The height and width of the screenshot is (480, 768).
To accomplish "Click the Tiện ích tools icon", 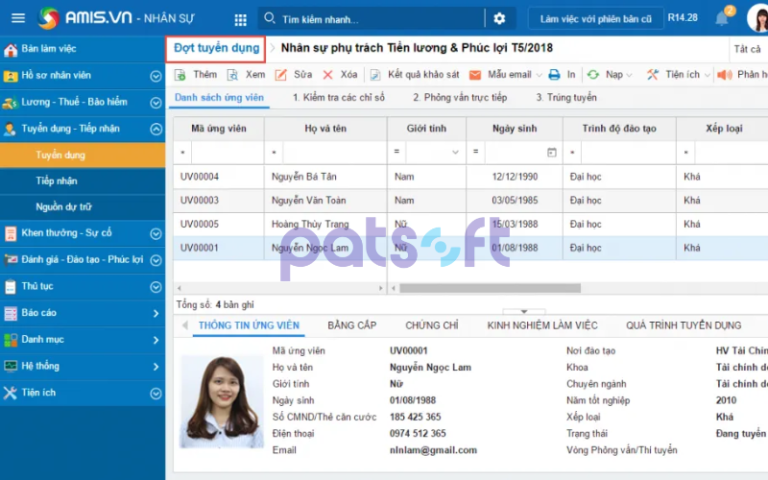I will click(652, 74).
